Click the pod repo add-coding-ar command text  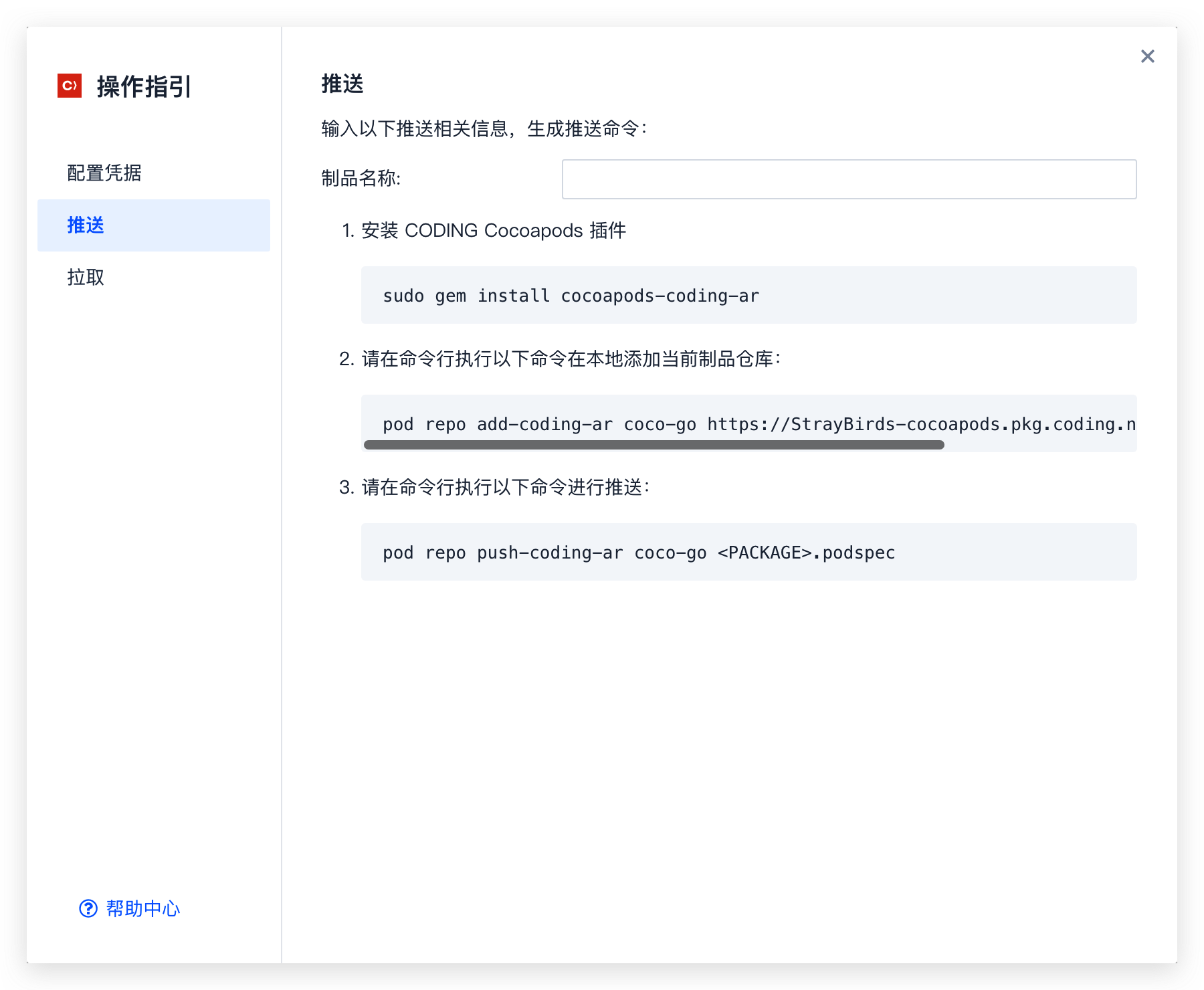tap(759, 424)
